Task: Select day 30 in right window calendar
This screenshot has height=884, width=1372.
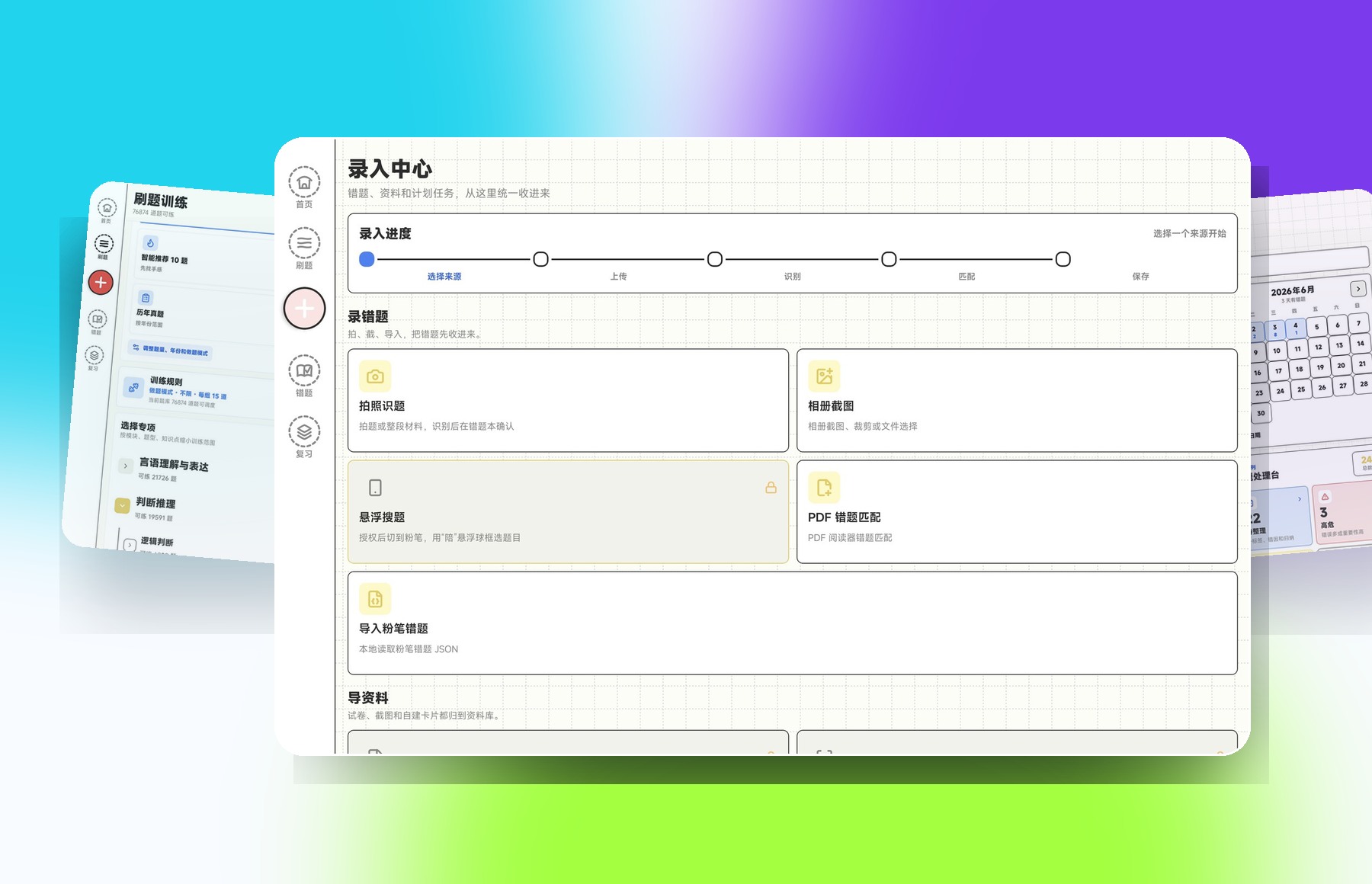Action: [1261, 413]
